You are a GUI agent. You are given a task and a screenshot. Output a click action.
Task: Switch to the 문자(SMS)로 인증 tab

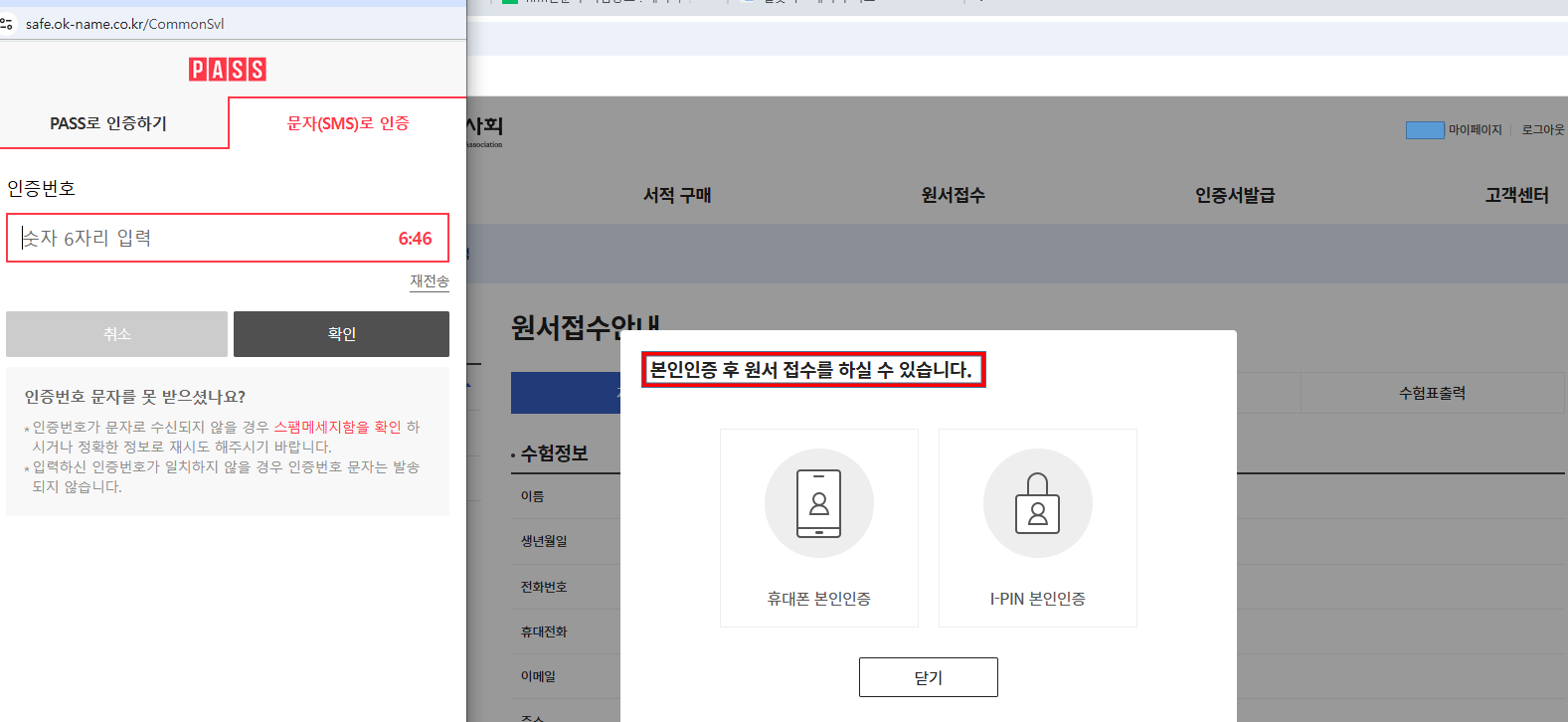pos(348,123)
